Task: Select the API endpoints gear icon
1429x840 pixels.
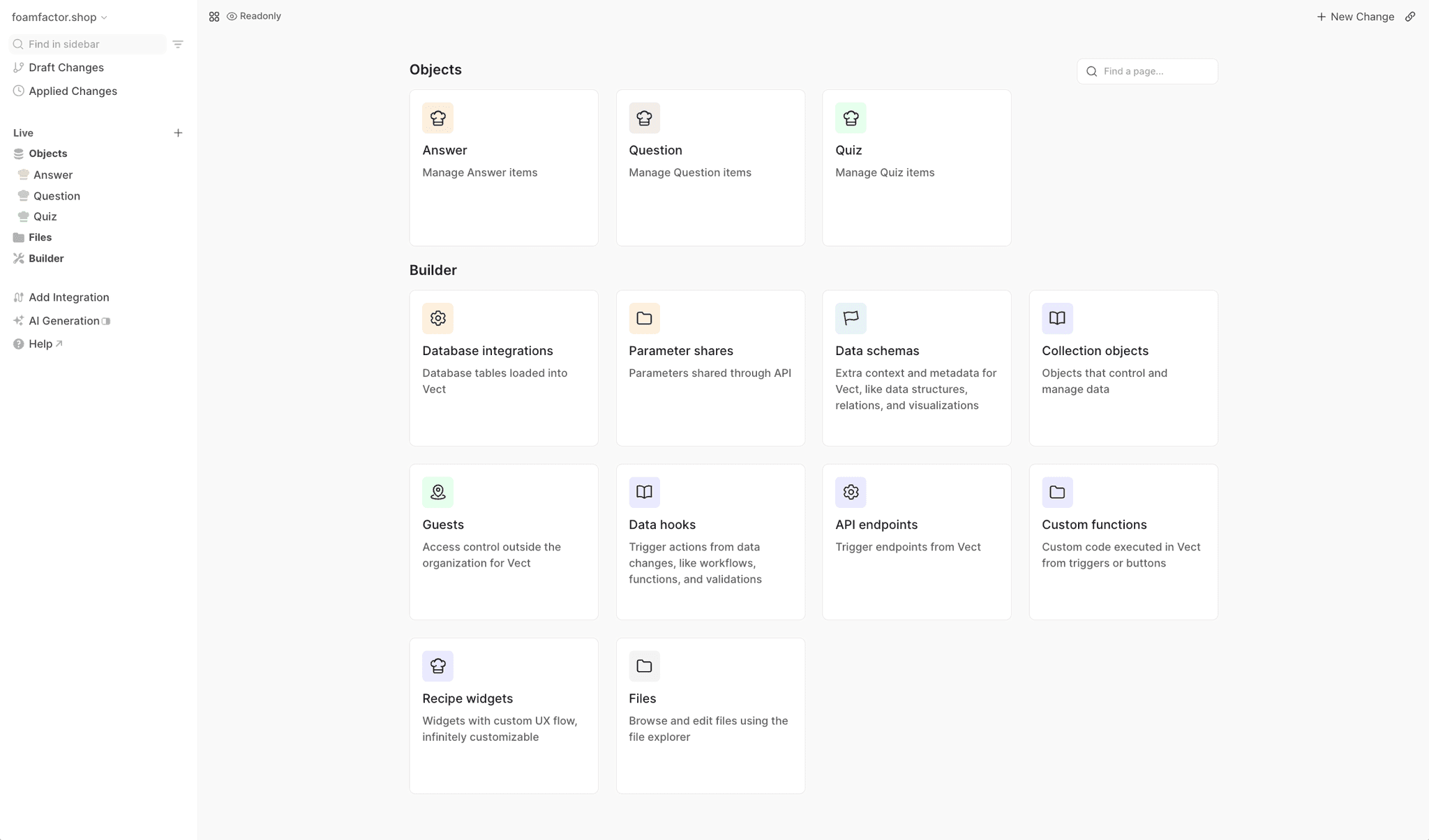Action: (851, 492)
